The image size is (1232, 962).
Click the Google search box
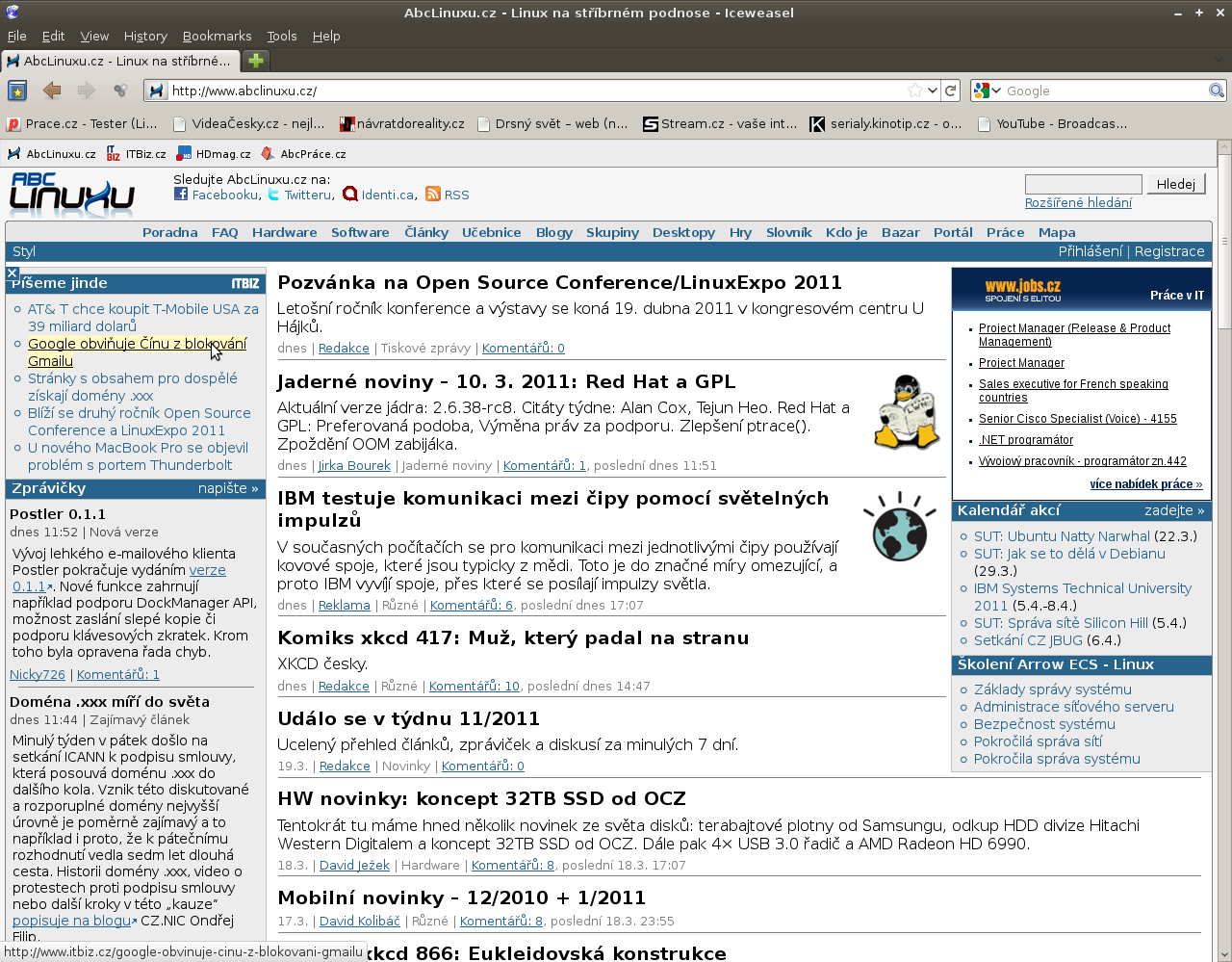pos(1106,91)
